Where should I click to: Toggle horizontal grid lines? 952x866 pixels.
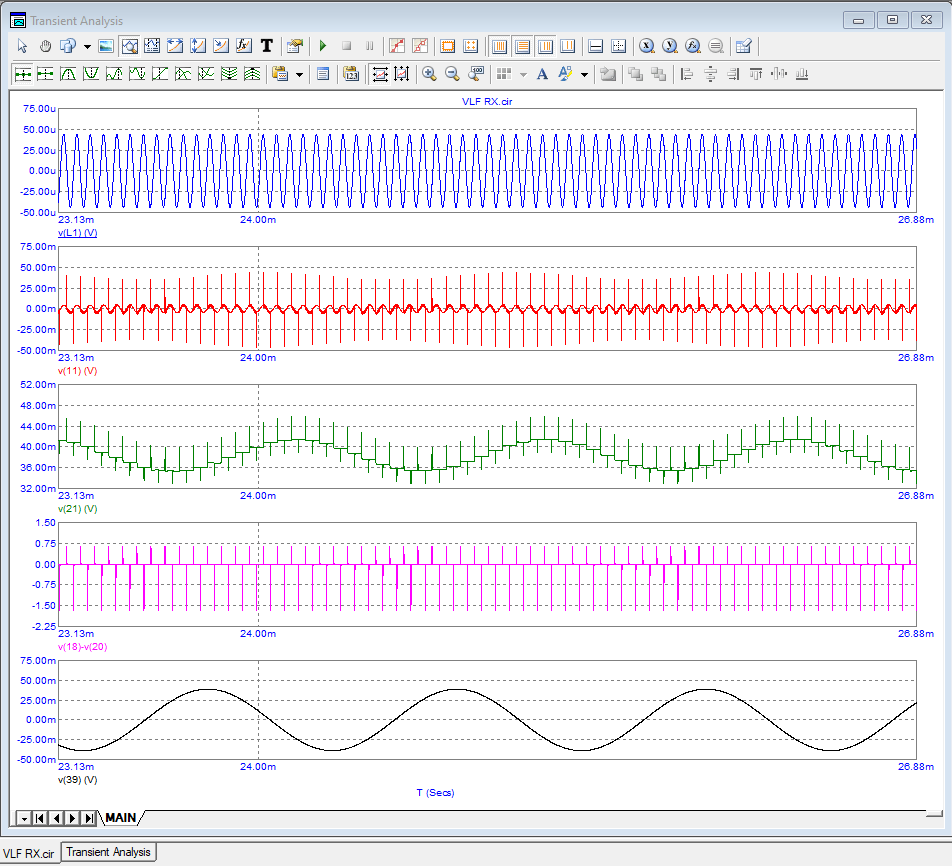pos(523,46)
